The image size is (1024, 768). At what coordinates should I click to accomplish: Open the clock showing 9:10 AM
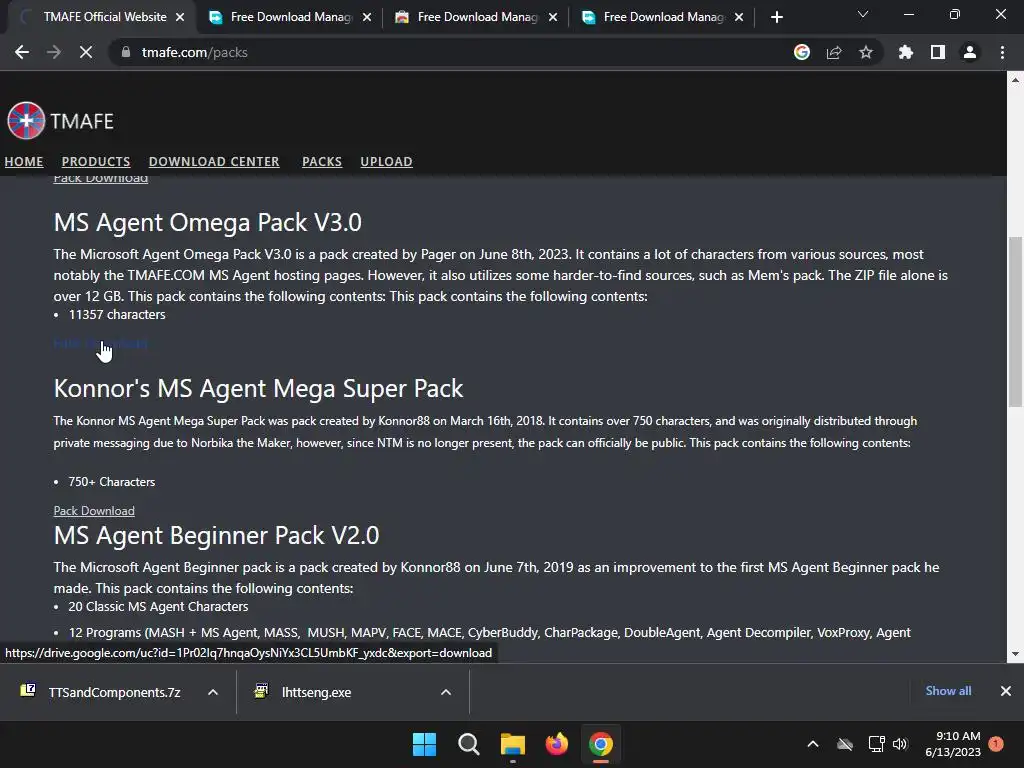pyautogui.click(x=953, y=744)
